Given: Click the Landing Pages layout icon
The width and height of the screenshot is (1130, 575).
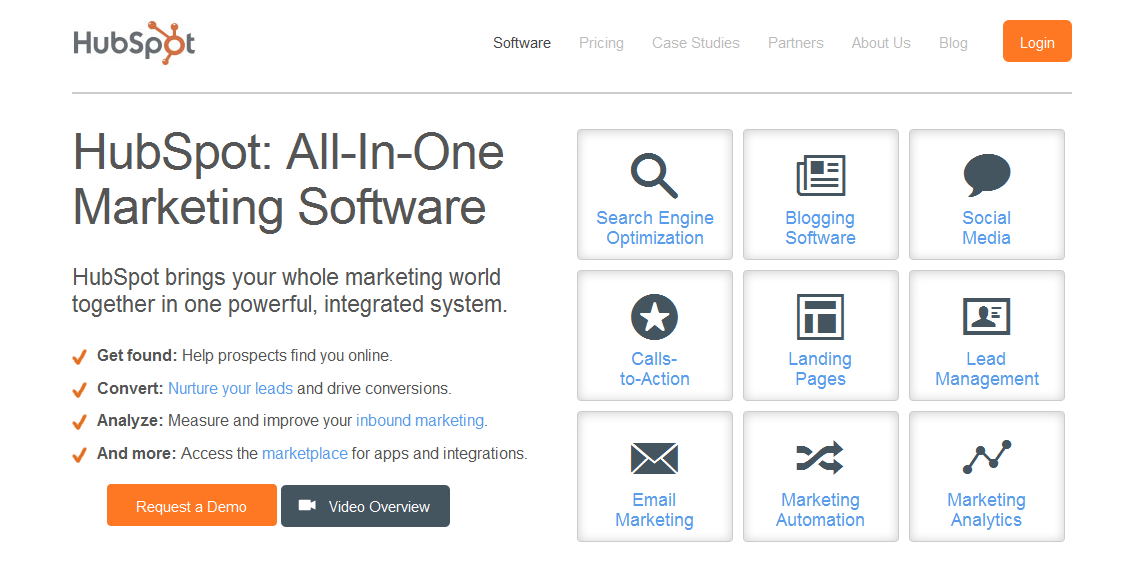Looking at the screenshot, I should pos(821,316).
